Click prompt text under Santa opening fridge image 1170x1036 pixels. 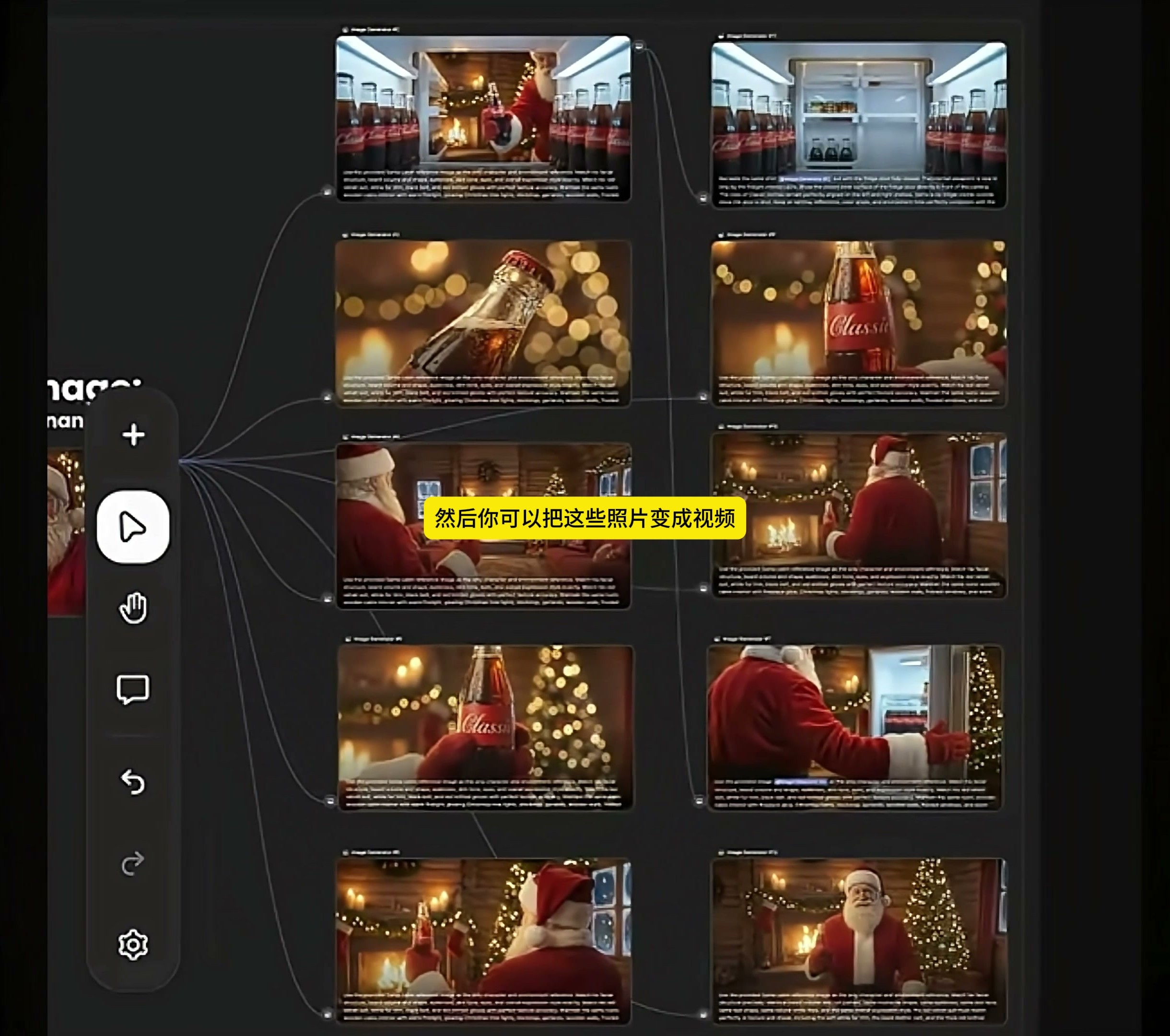(x=855, y=793)
